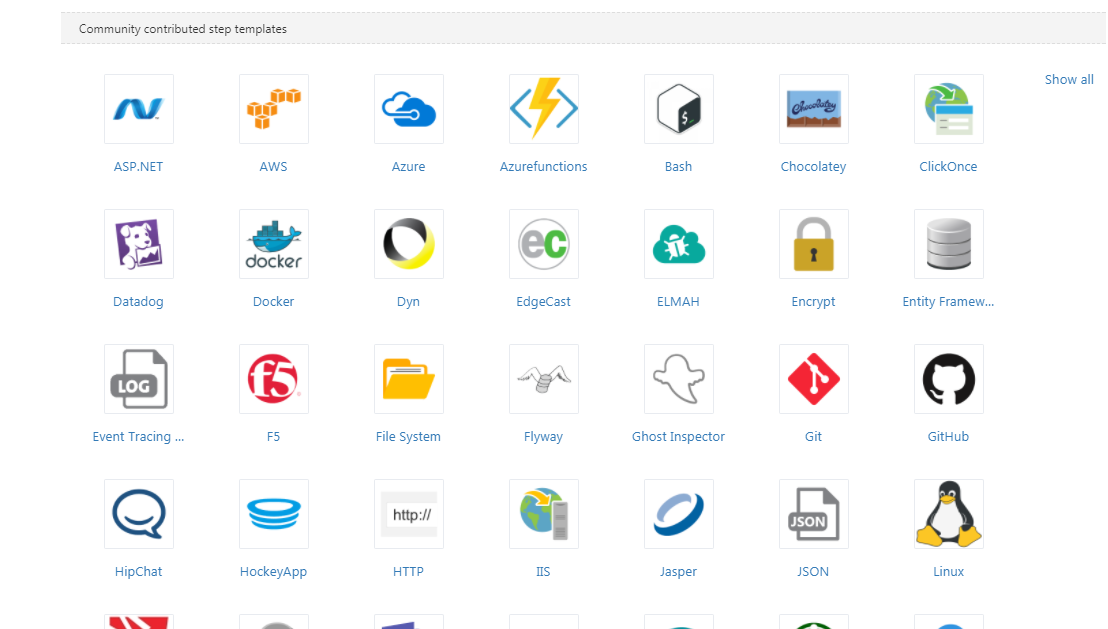Click the IIS template icon
The image size is (1108, 629).
coord(543,514)
